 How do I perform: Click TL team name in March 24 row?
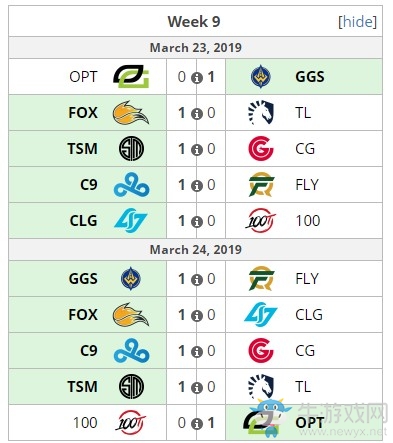pyautogui.click(x=303, y=387)
